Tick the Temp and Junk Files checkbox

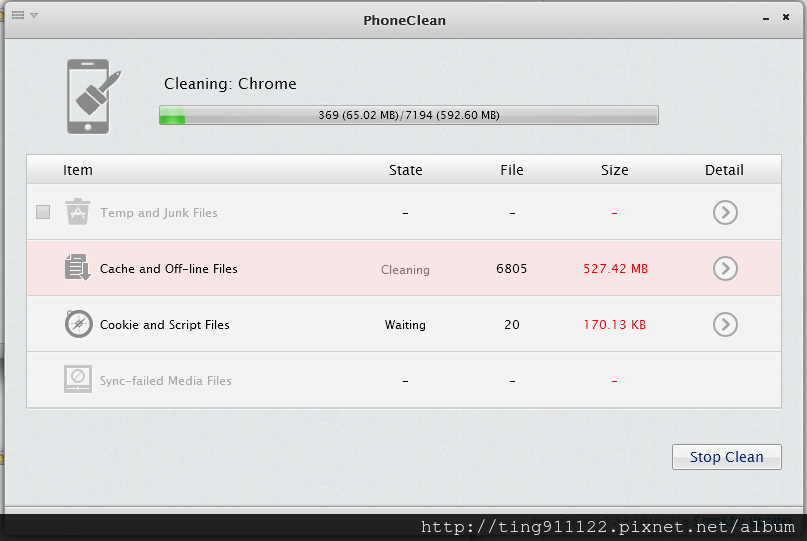(x=43, y=212)
